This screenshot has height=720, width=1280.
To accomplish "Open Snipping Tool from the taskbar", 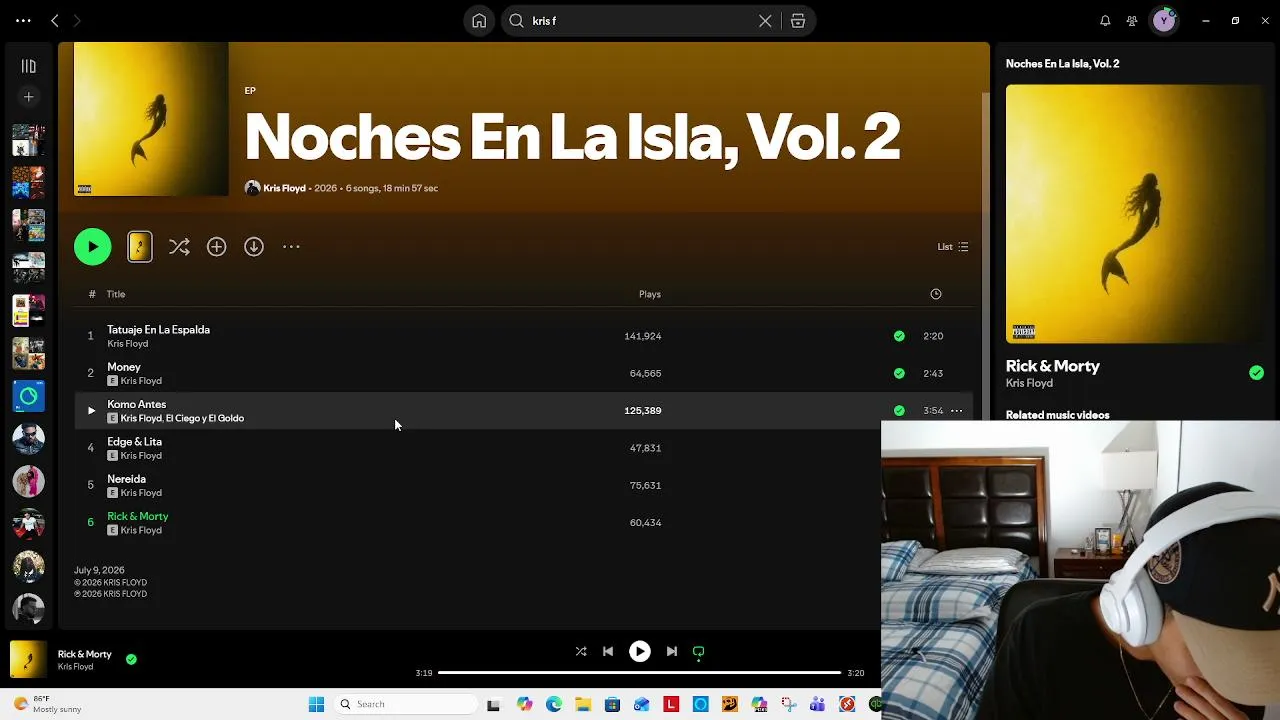I will pos(788,704).
